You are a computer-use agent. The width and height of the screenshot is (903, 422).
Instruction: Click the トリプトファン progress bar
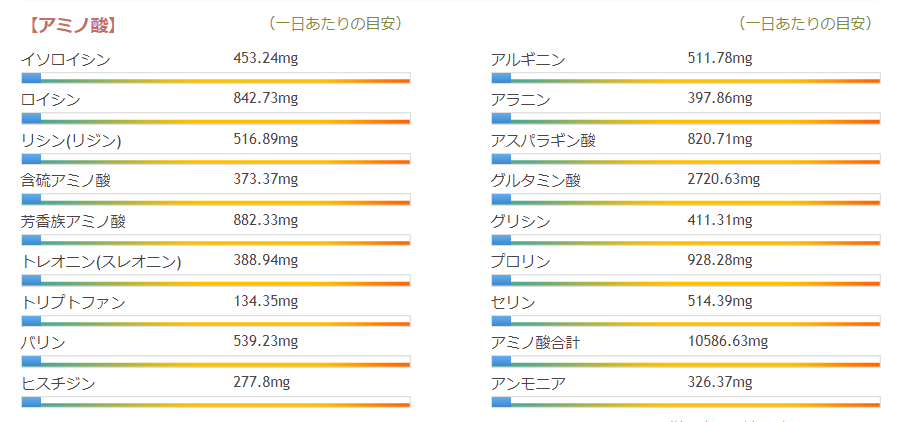pos(215,322)
